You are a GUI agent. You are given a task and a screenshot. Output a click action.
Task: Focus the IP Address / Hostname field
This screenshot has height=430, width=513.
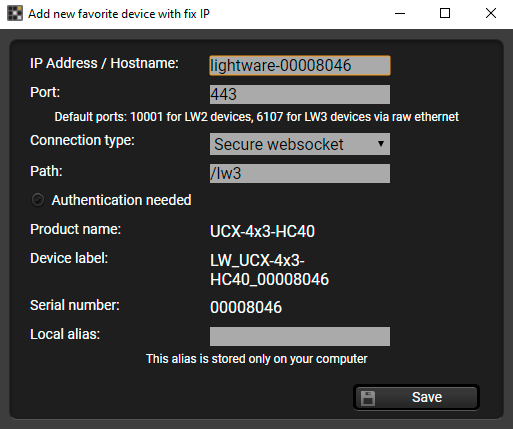300,65
